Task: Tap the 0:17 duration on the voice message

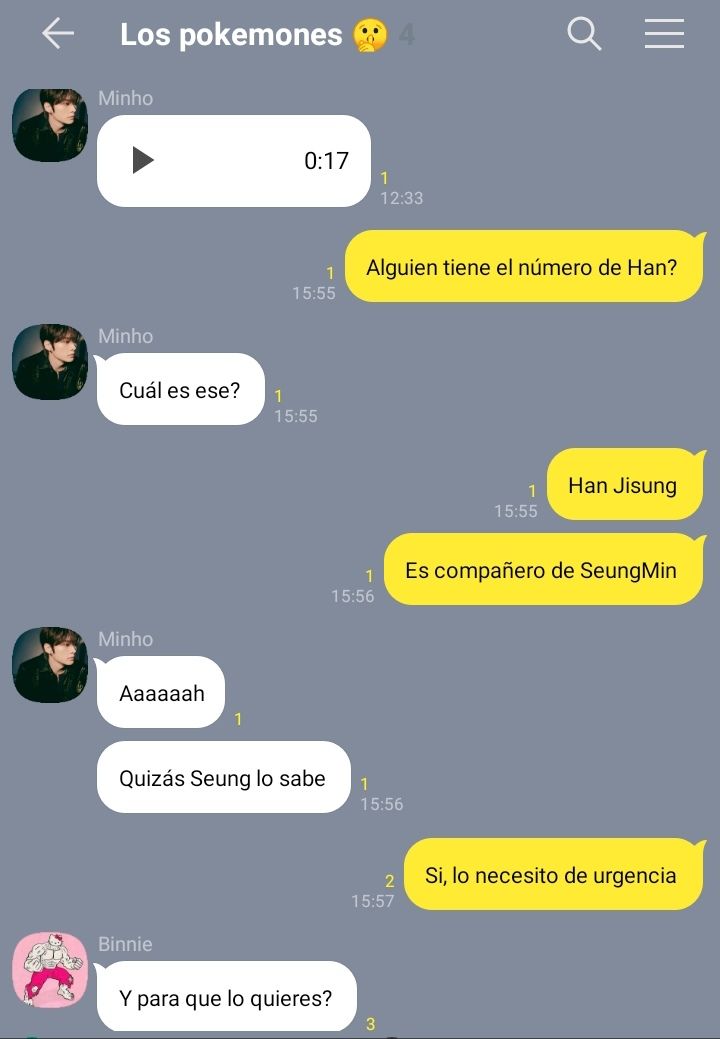Action: coord(327,160)
